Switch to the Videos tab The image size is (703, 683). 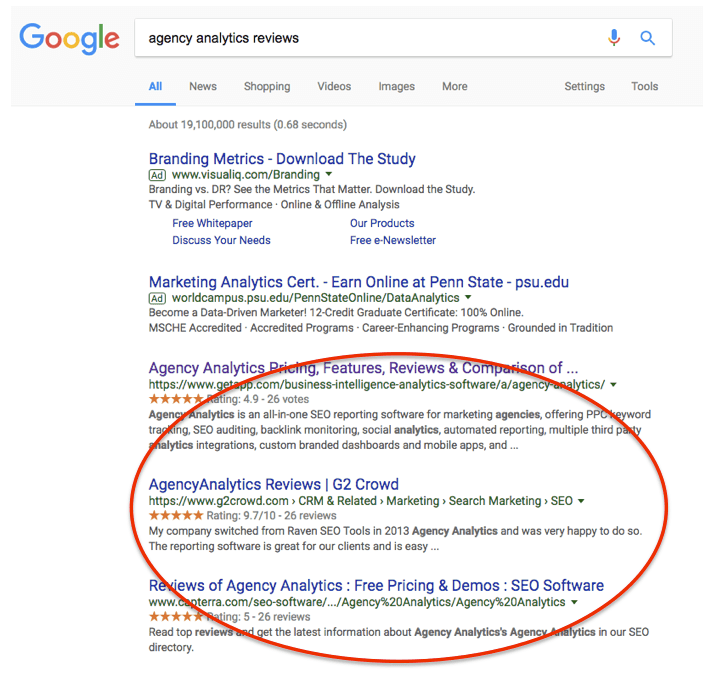334,86
